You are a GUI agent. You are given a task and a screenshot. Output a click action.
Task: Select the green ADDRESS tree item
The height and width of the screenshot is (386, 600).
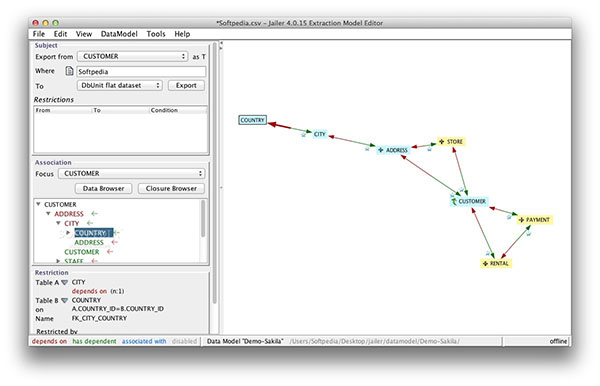pyautogui.click(x=89, y=243)
